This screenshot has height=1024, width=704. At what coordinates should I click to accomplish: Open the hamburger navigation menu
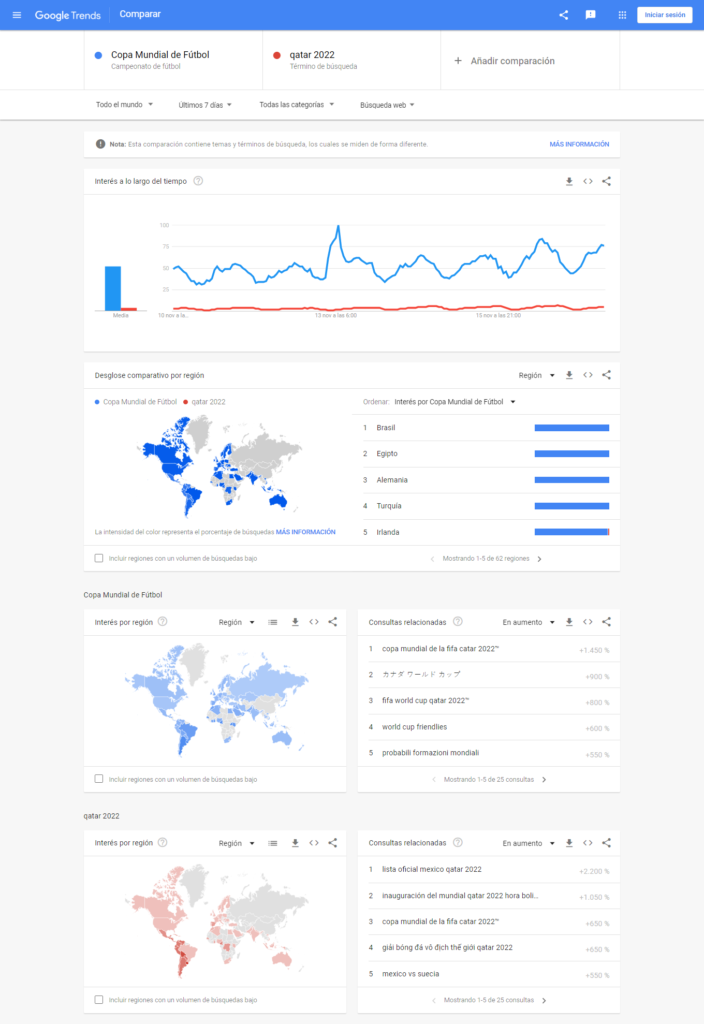[x=17, y=14]
